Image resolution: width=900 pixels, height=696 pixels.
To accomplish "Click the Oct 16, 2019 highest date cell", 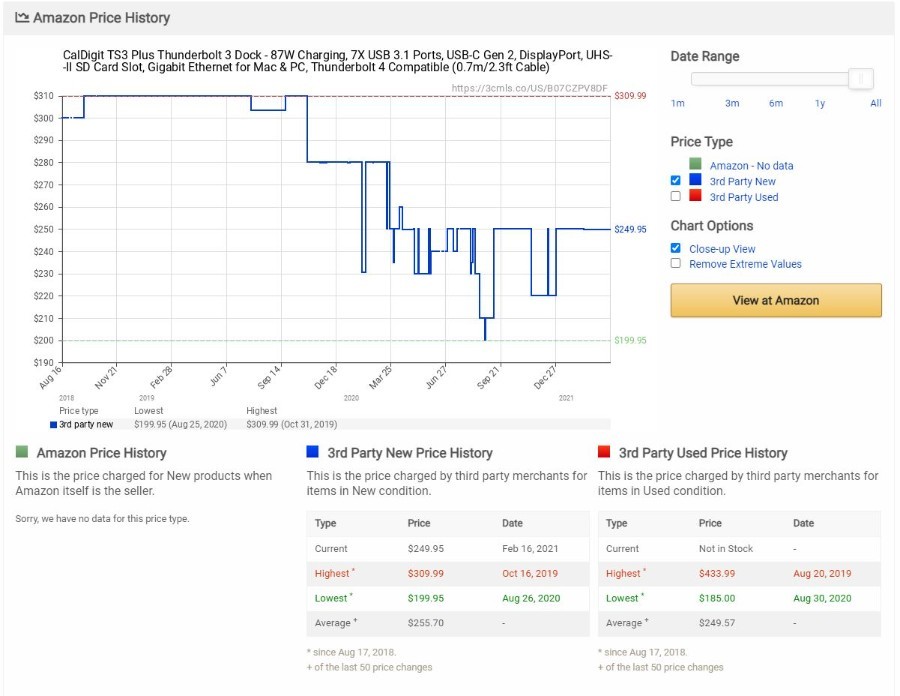I will pos(530,573).
